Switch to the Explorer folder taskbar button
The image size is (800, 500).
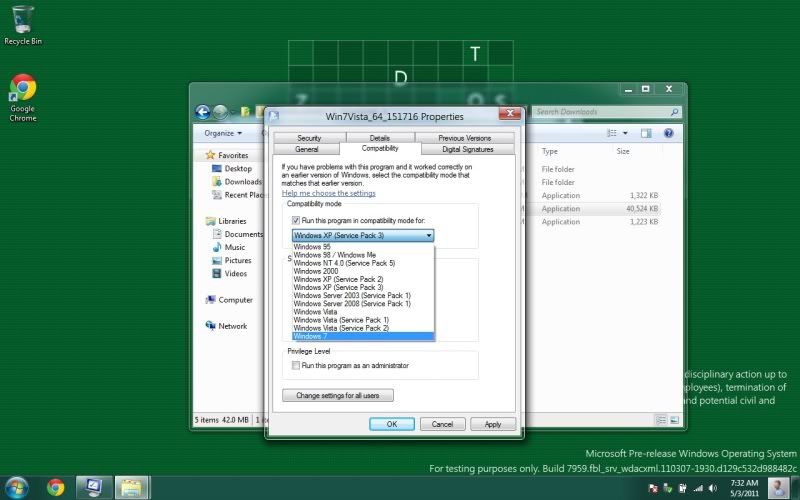click(x=132, y=488)
